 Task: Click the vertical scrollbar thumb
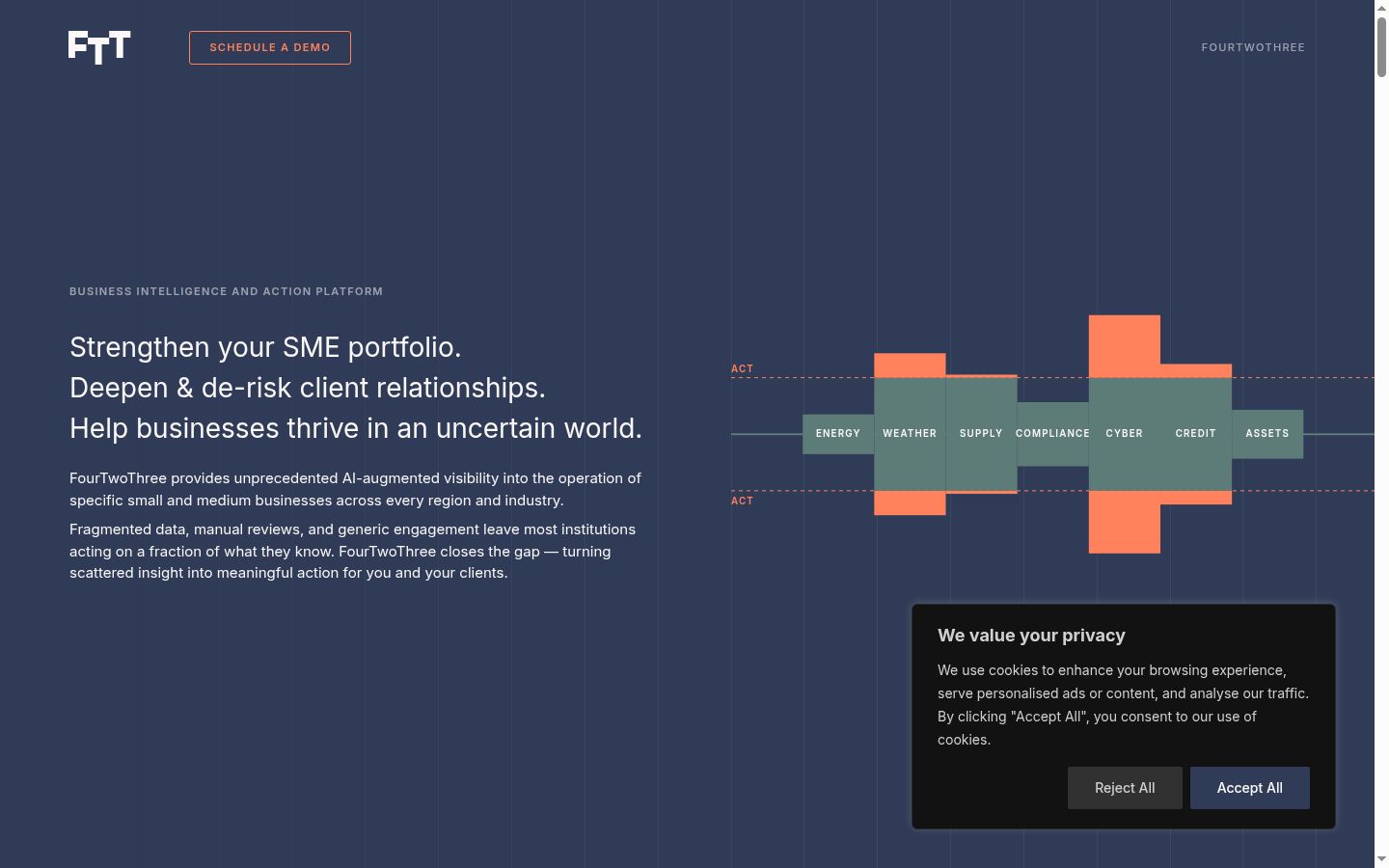[x=1381, y=46]
